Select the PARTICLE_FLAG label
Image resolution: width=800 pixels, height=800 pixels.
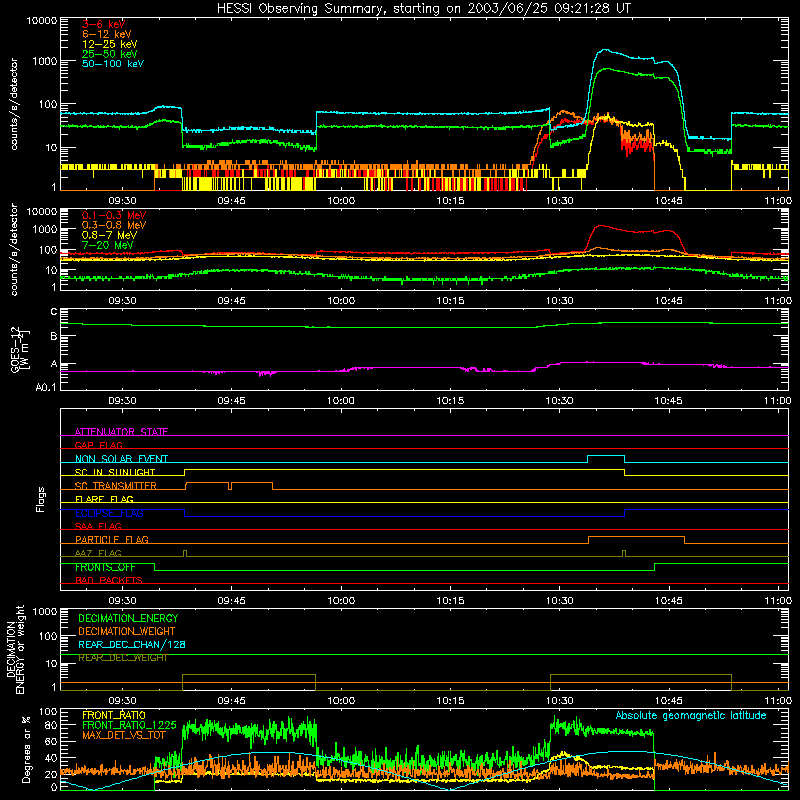[112, 539]
